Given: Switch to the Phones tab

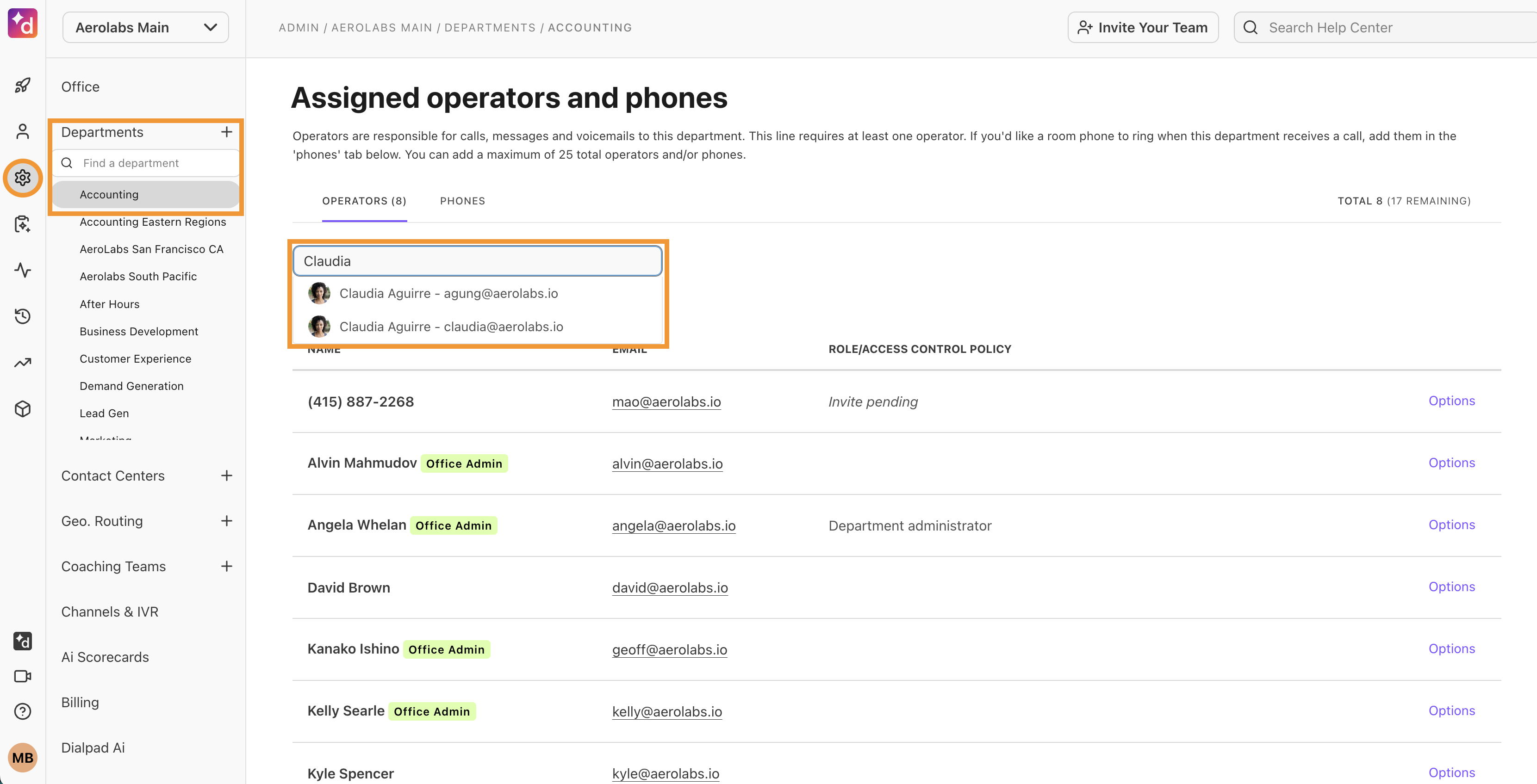Looking at the screenshot, I should 462,201.
